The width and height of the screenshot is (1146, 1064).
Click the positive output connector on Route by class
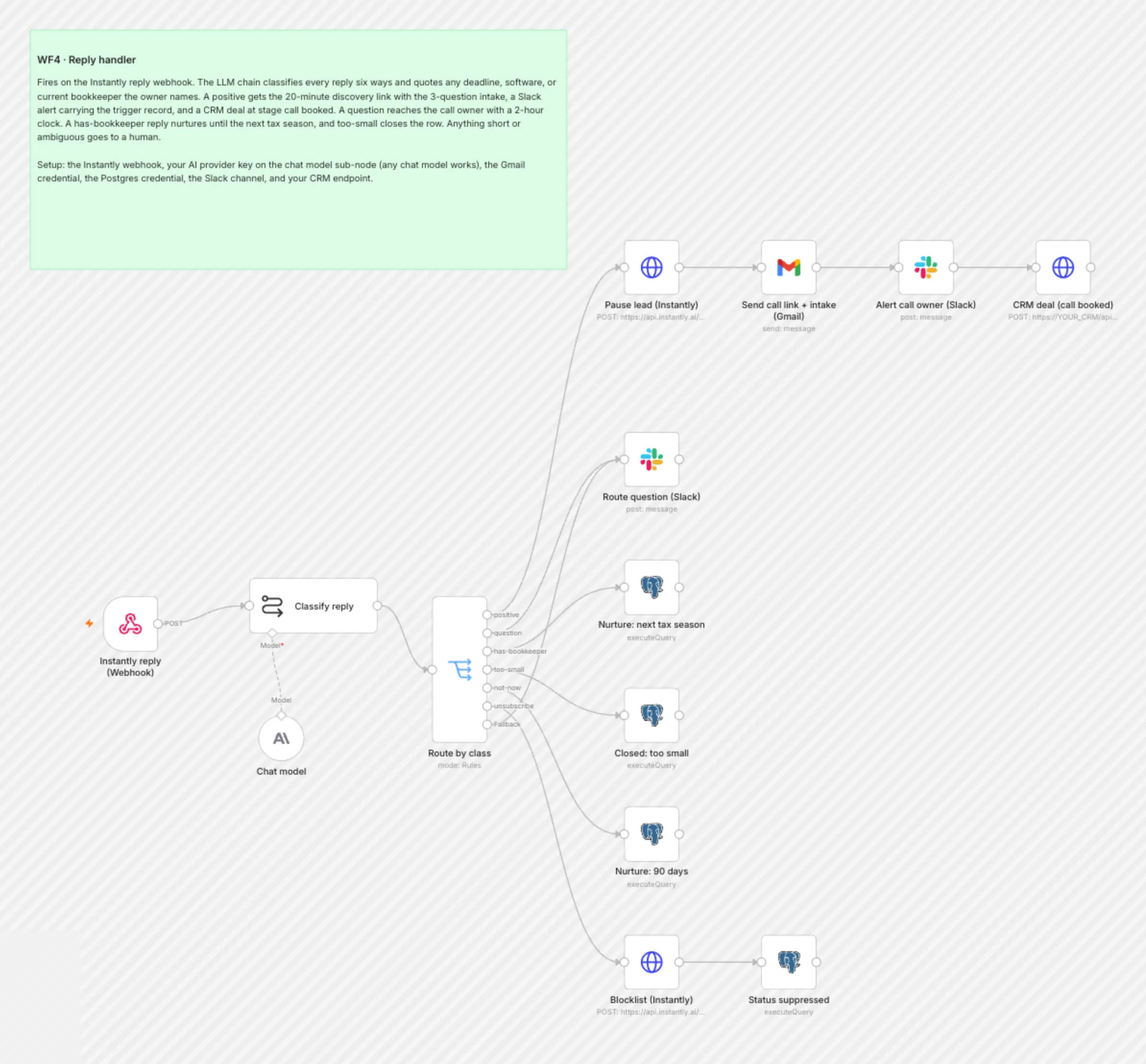487,614
